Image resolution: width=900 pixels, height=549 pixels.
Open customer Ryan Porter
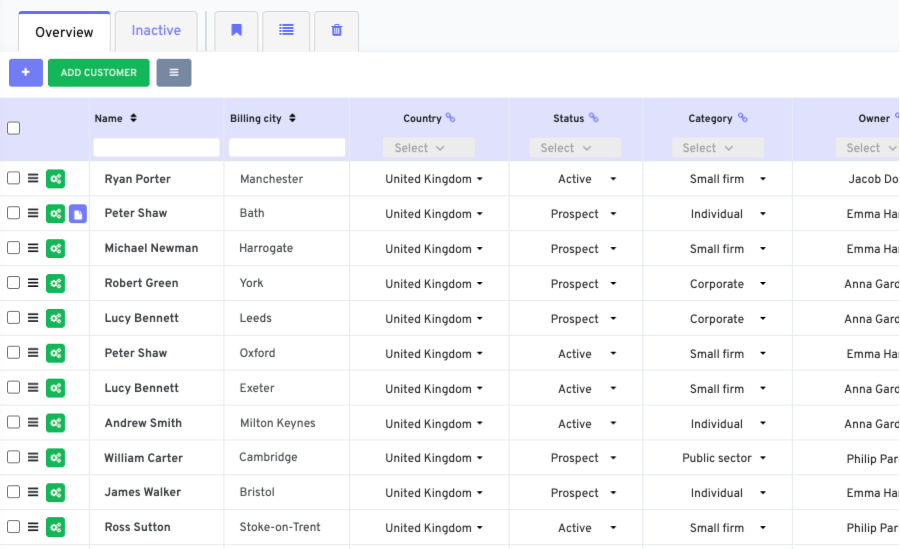[x=138, y=179]
